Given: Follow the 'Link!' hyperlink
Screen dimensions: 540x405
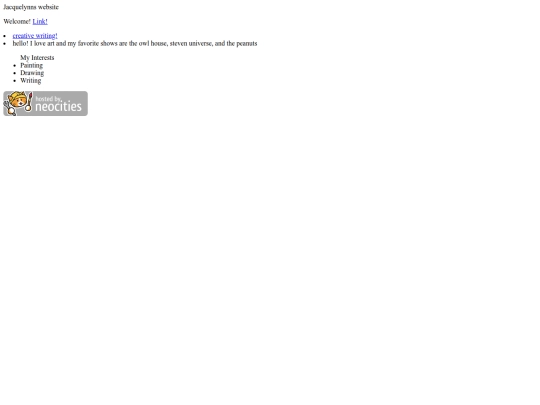Looking at the screenshot, I should (40, 21).
